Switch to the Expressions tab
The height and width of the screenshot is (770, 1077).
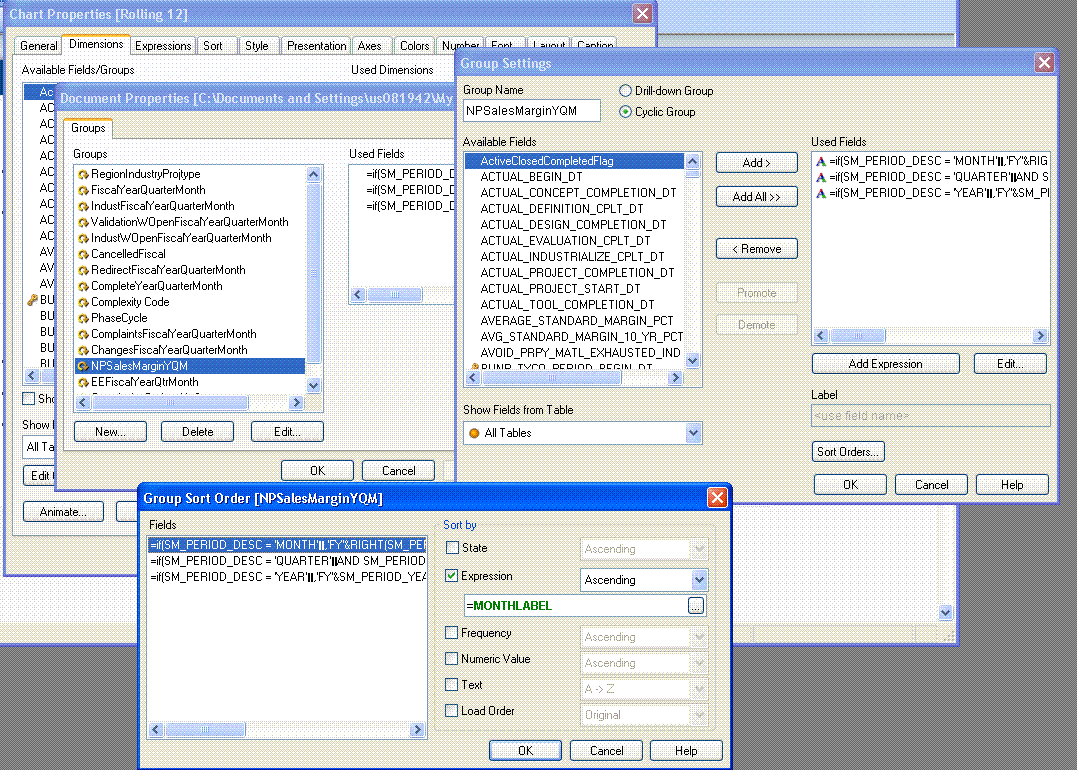coord(163,46)
